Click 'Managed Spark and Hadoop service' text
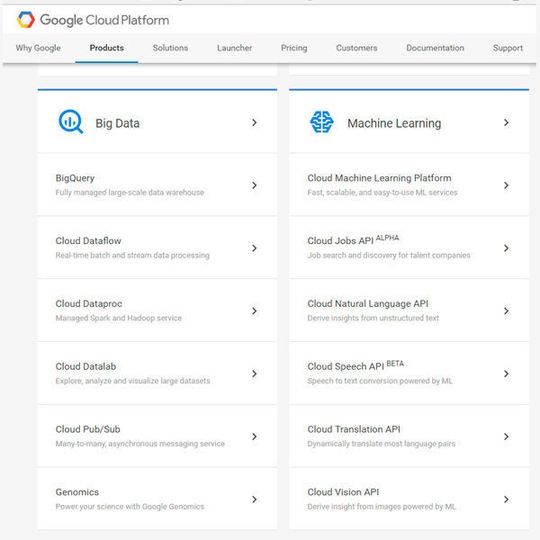The height and width of the screenshot is (540, 540). (118, 318)
